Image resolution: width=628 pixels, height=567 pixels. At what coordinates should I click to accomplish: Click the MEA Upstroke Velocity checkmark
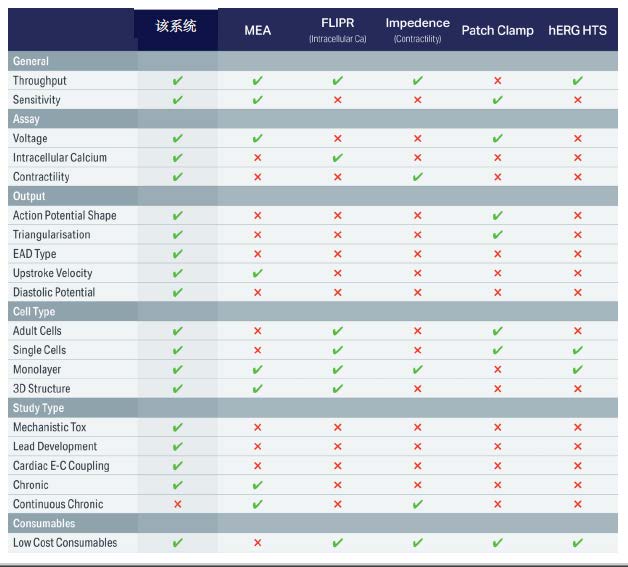(x=257, y=273)
